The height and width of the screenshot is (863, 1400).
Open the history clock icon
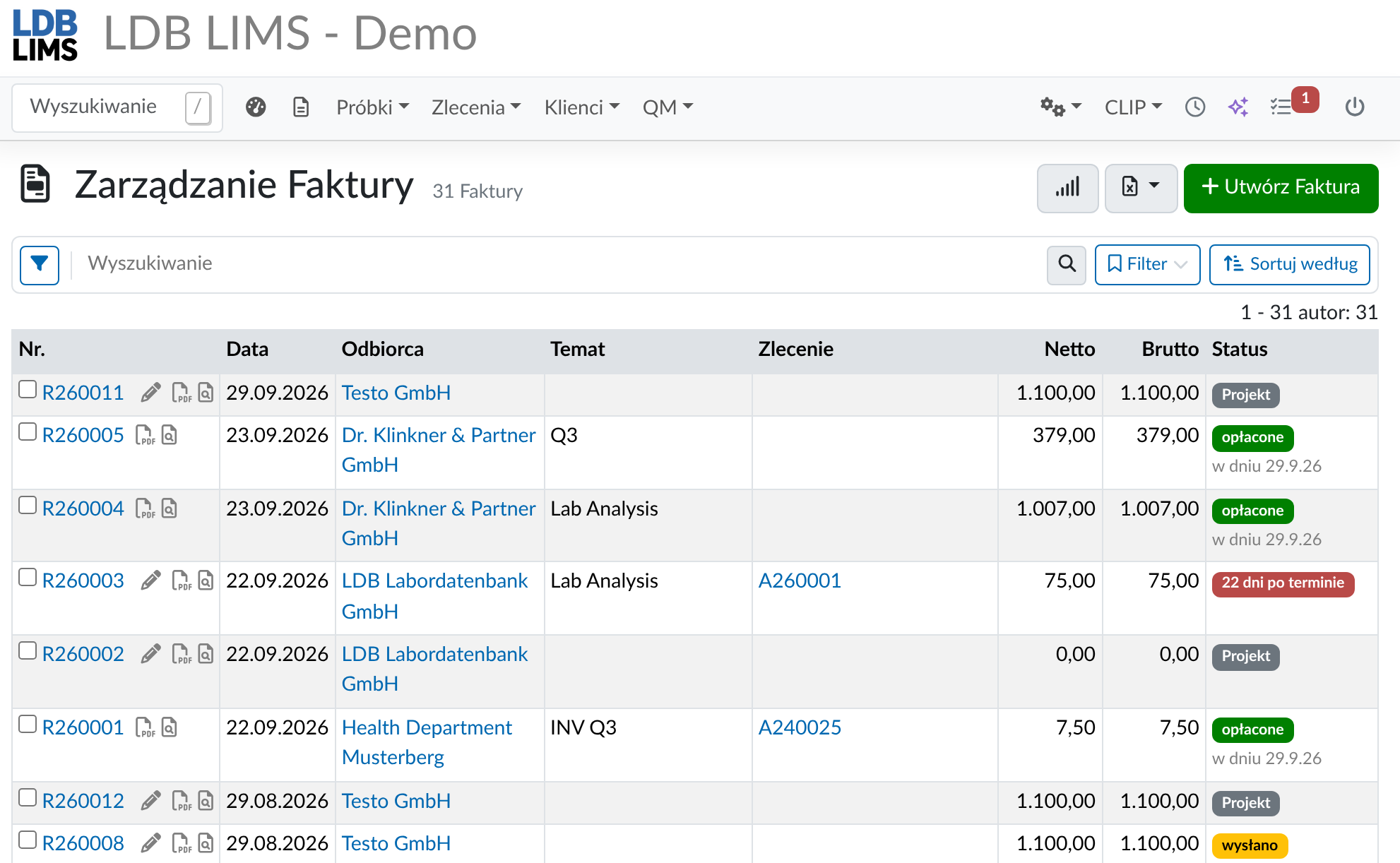pos(1195,107)
